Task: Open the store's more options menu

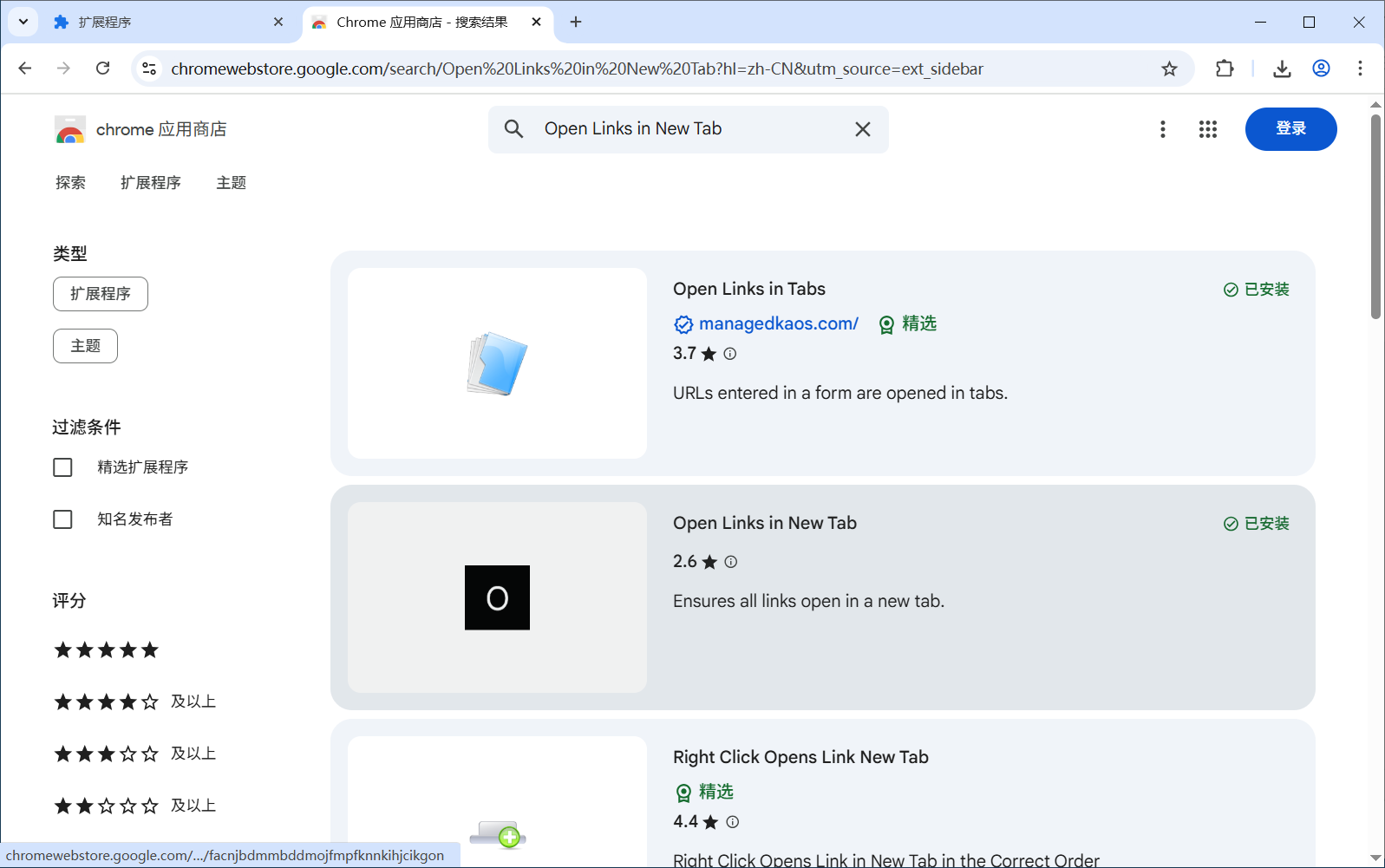Action: click(x=1162, y=129)
